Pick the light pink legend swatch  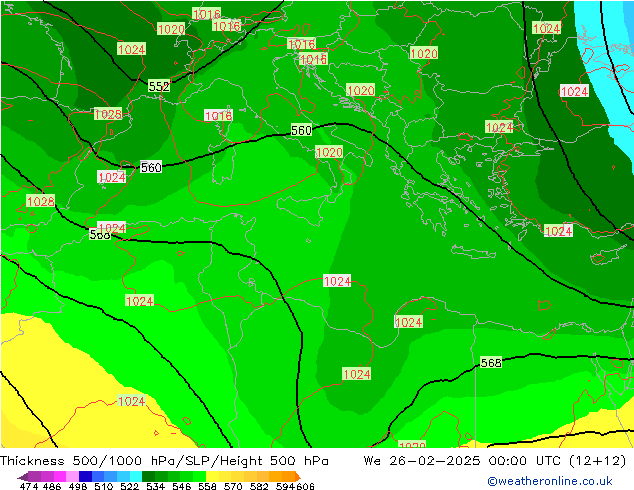(73, 476)
